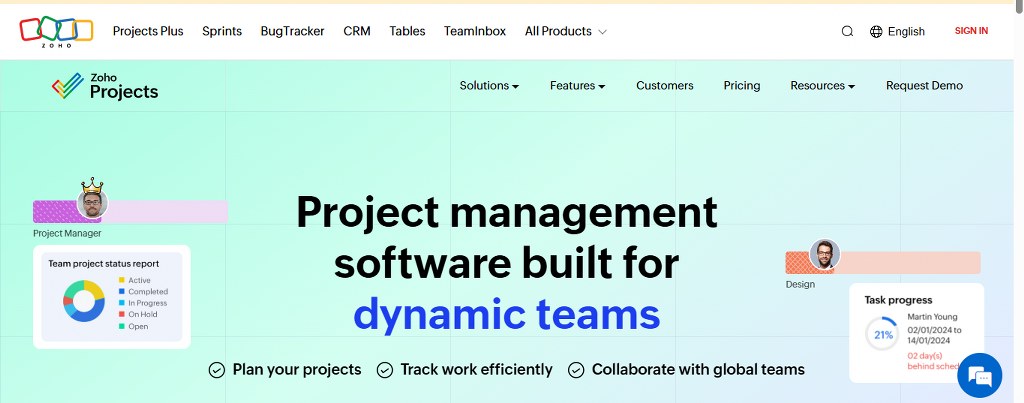The image size is (1024, 403).
Task: Click the Zoho Projects wordmark text
Action: click(124, 87)
